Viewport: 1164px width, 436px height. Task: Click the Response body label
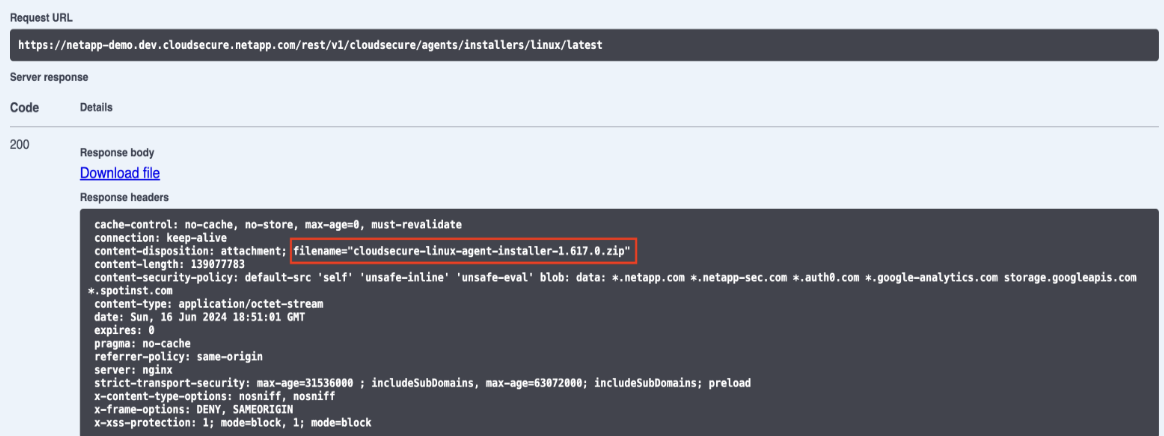pyautogui.click(x=117, y=153)
